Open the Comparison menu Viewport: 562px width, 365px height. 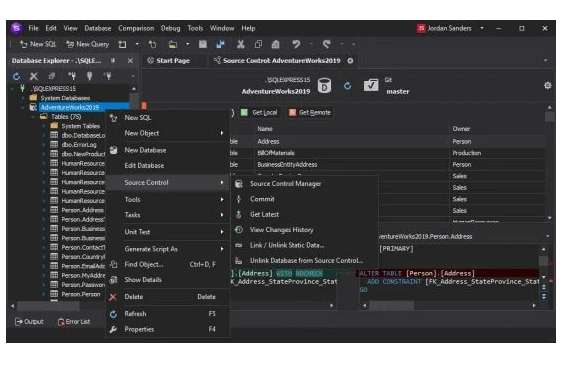pyautogui.click(x=136, y=28)
